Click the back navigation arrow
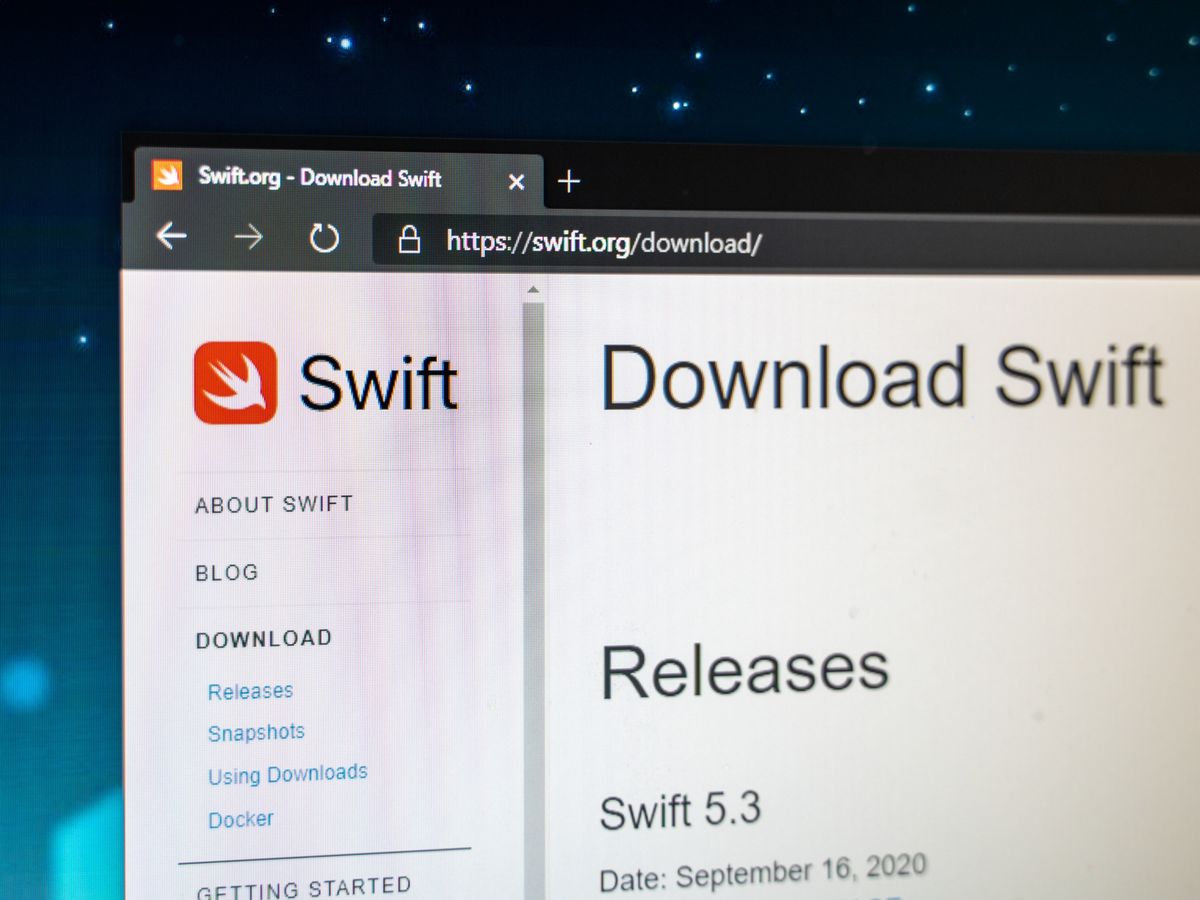Screen dimensions: 1200x900 [172, 236]
